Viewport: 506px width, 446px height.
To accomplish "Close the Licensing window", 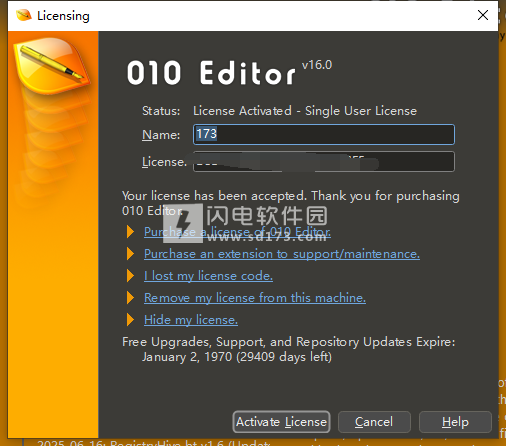I will (x=483, y=15).
